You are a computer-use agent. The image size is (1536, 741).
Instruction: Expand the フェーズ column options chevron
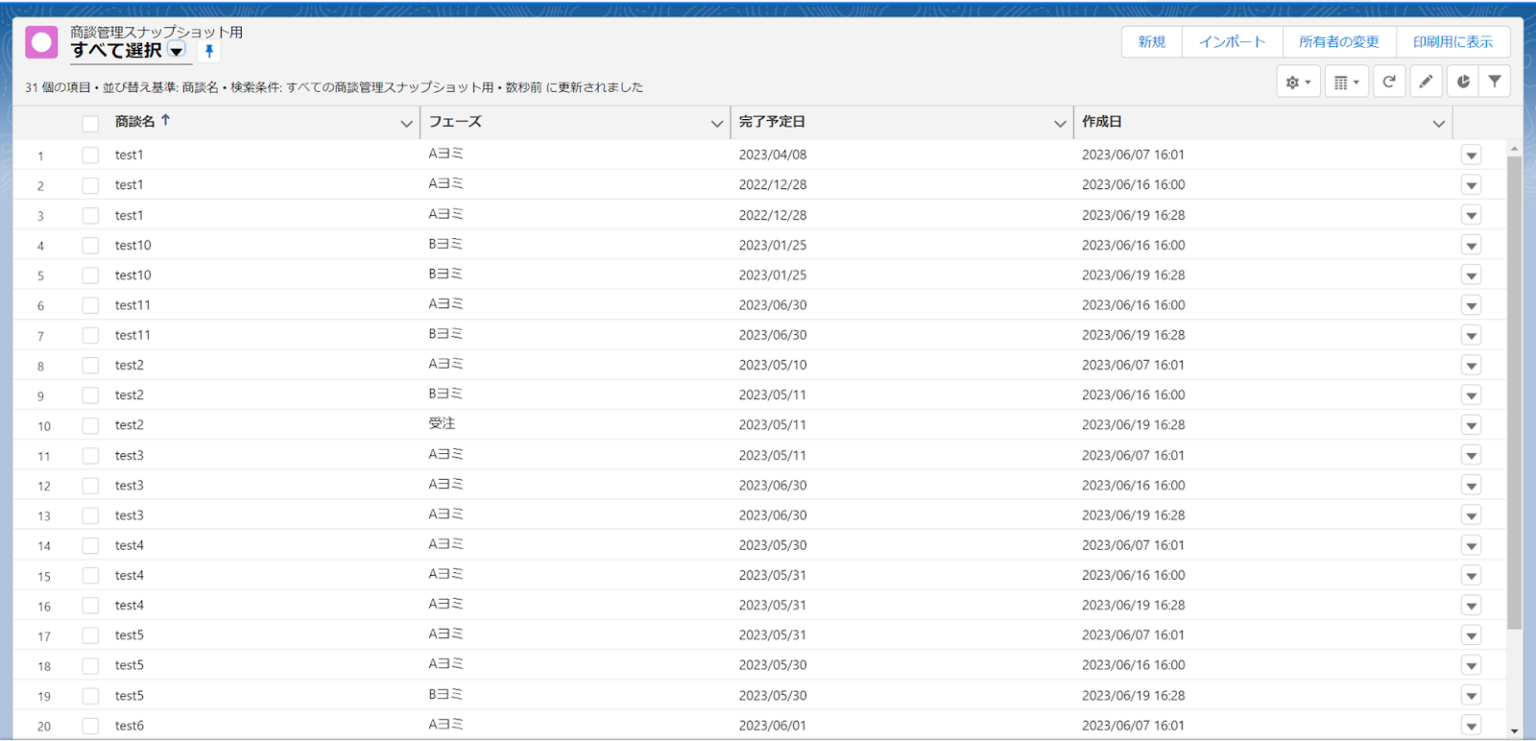pos(716,123)
